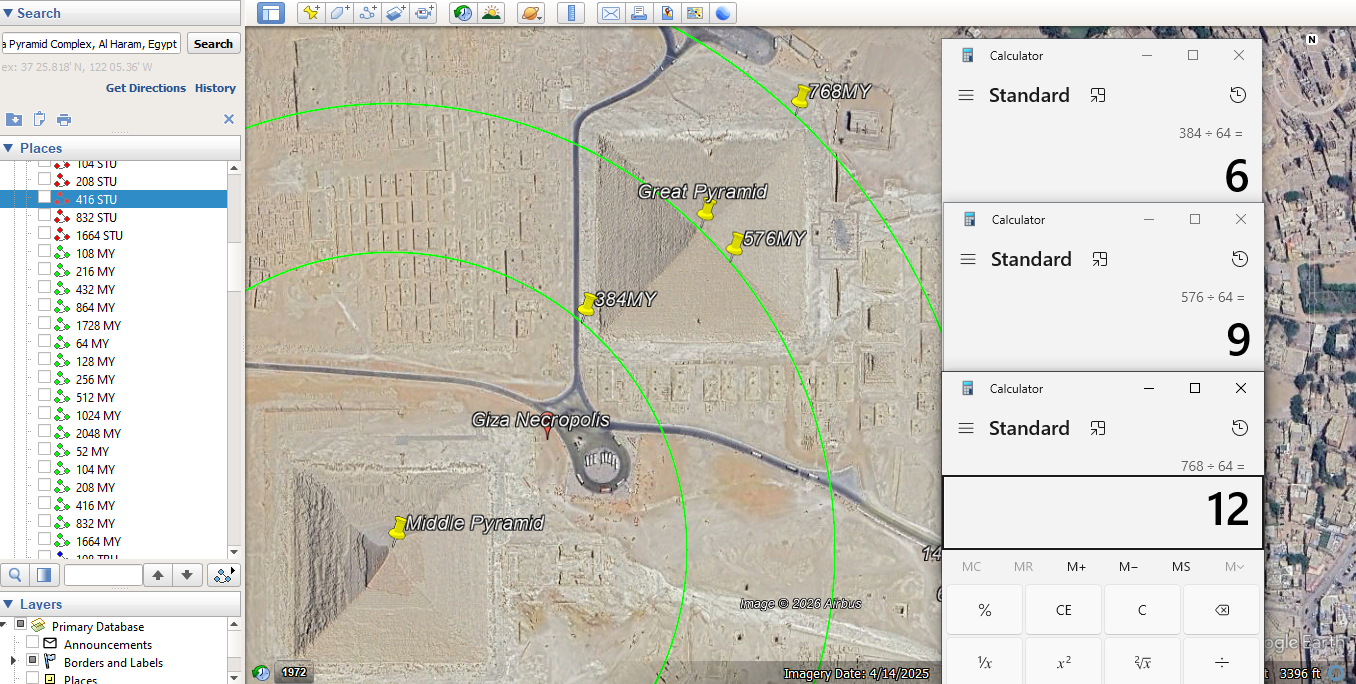Open the Get Directions link
Image resolution: width=1356 pixels, height=684 pixels.
[146, 88]
